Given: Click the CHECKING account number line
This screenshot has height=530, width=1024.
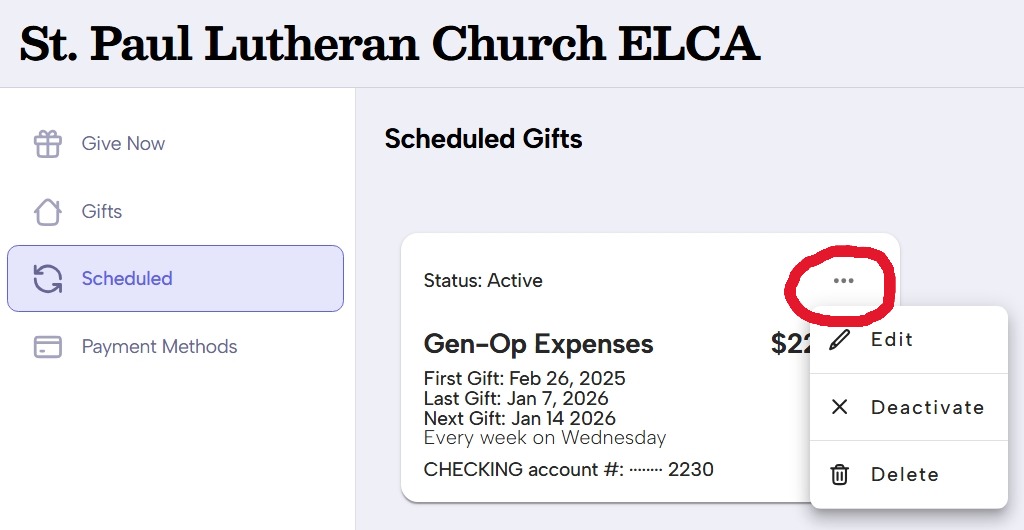Looking at the screenshot, I should tap(568, 469).
